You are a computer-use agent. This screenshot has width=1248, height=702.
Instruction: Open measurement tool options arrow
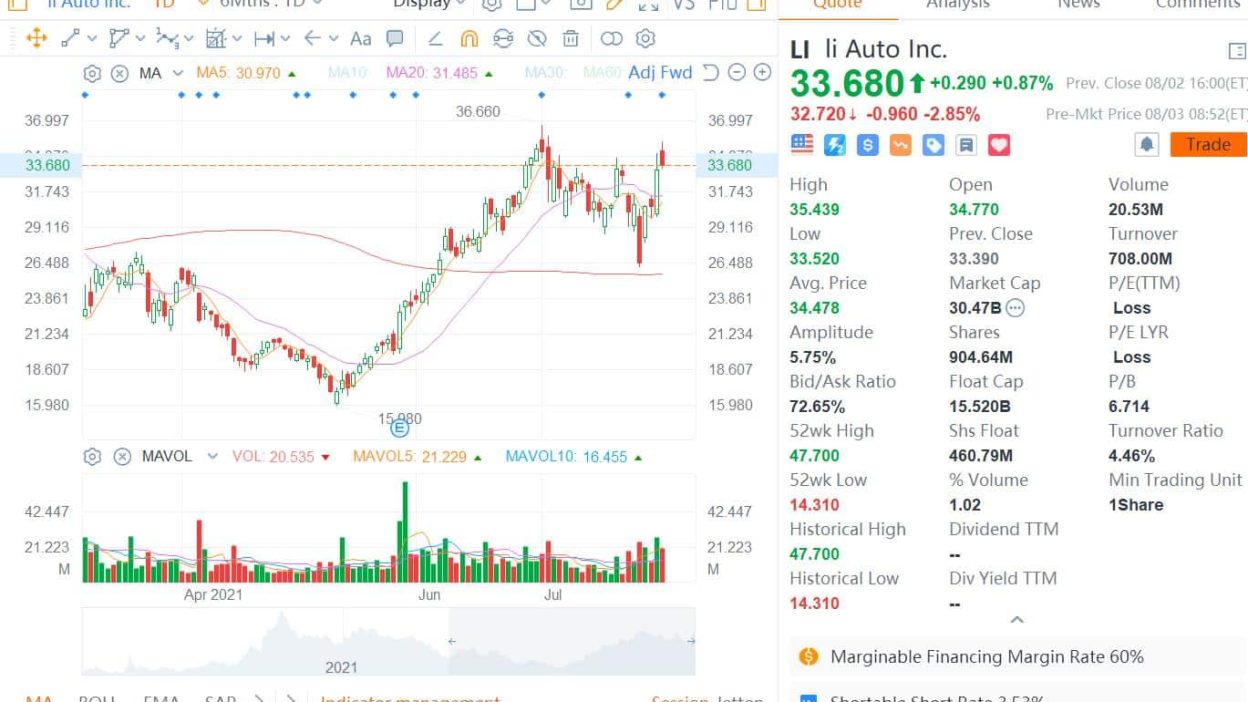[x=237, y=39]
